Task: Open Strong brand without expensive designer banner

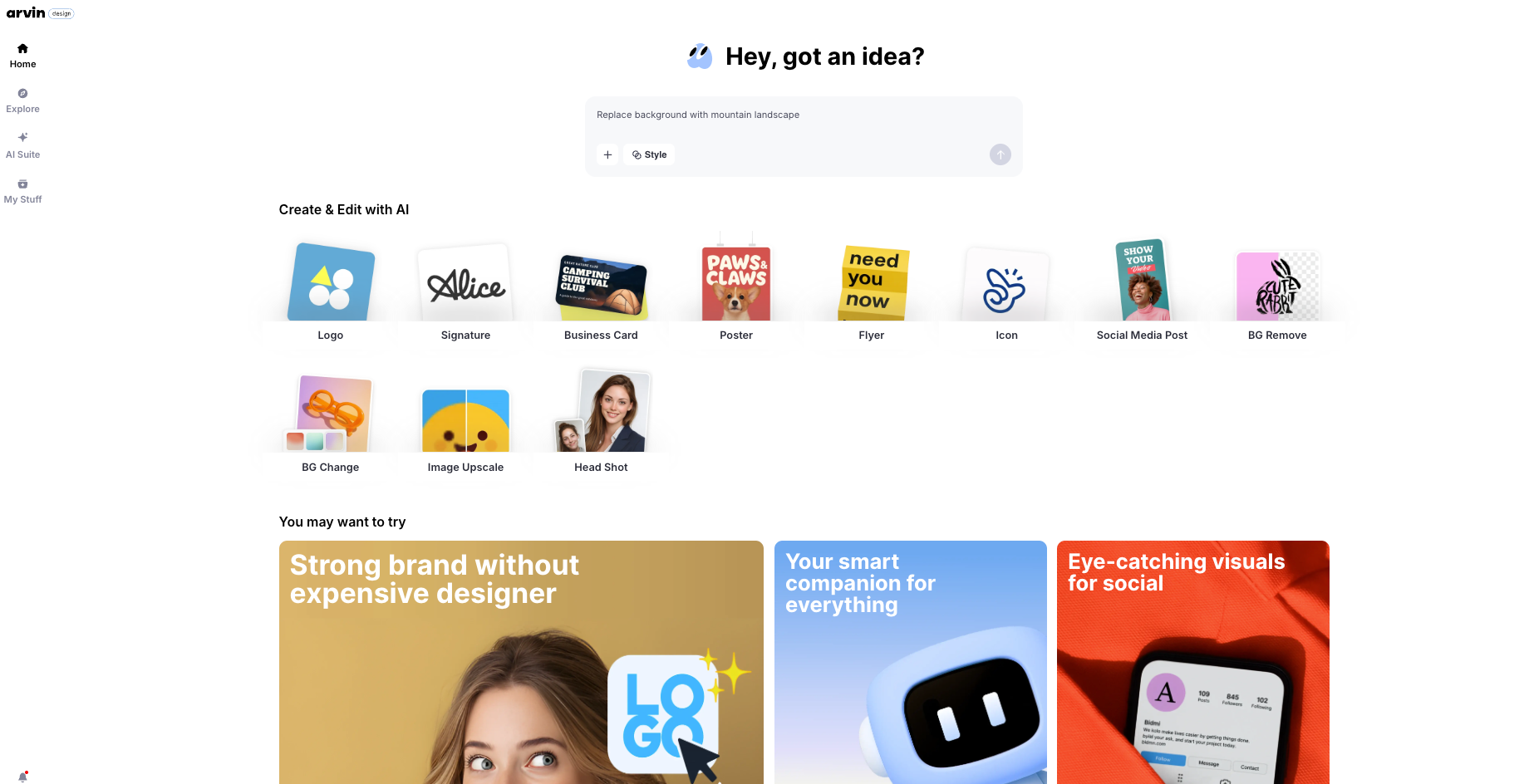Action: click(x=521, y=662)
